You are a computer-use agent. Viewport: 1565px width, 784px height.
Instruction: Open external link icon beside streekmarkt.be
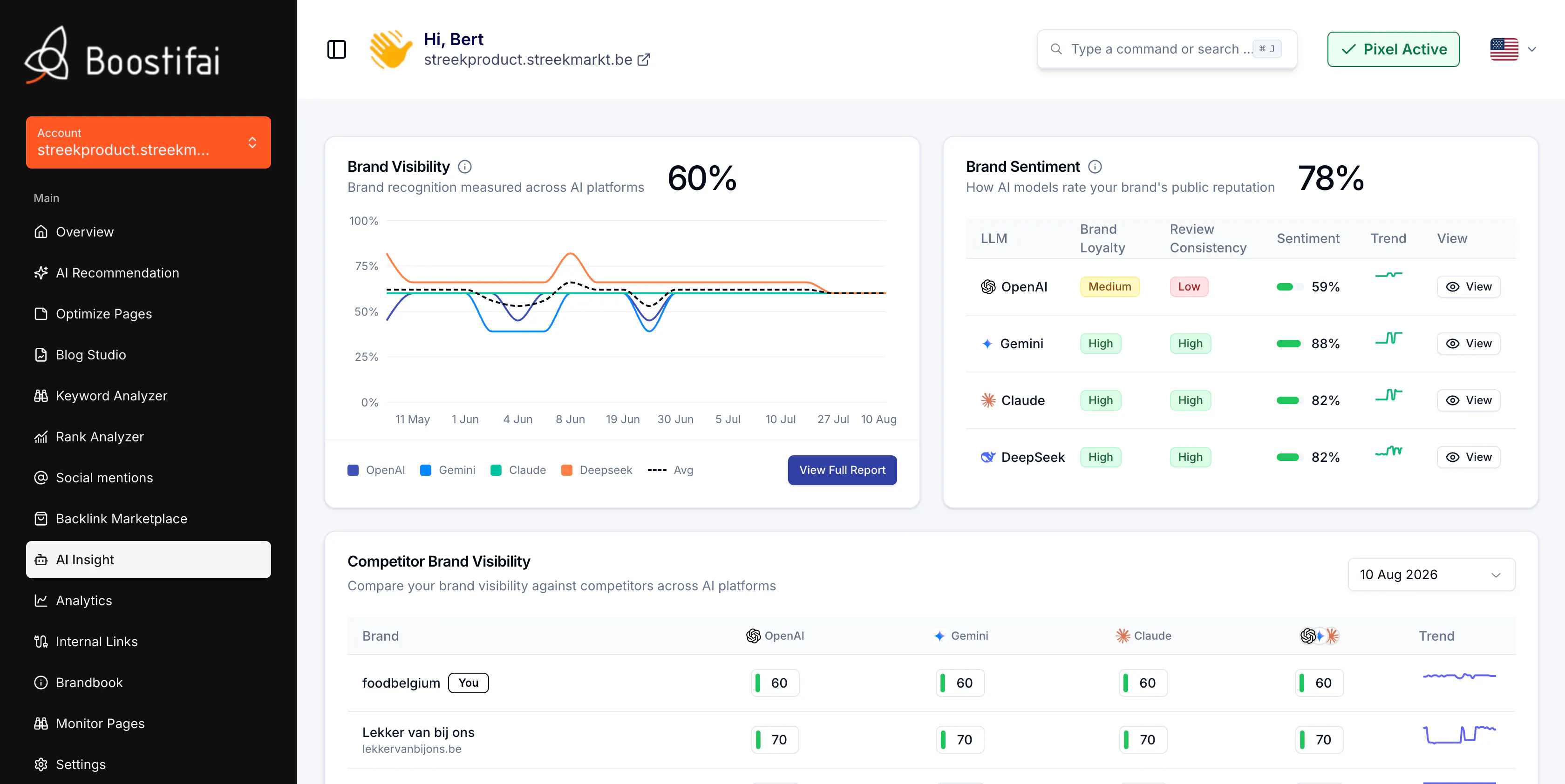pyautogui.click(x=643, y=60)
